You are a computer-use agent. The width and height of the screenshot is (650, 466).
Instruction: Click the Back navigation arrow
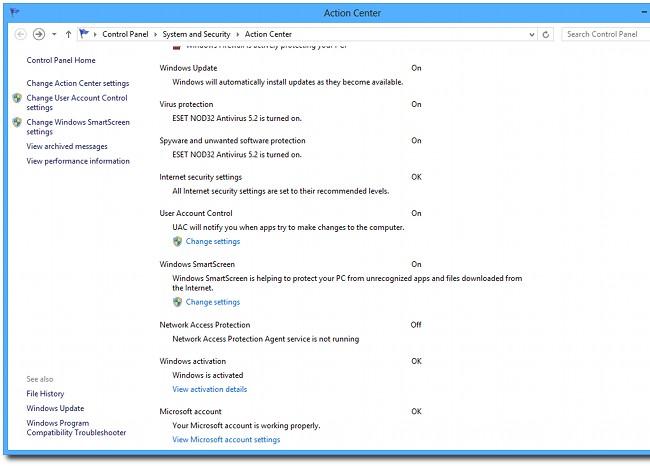tap(20, 34)
